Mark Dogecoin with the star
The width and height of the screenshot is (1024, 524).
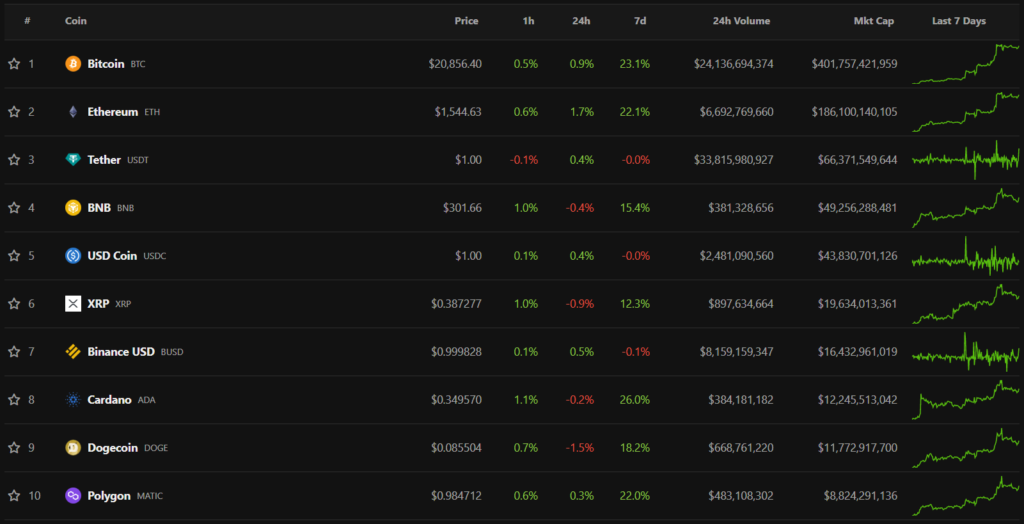14,448
